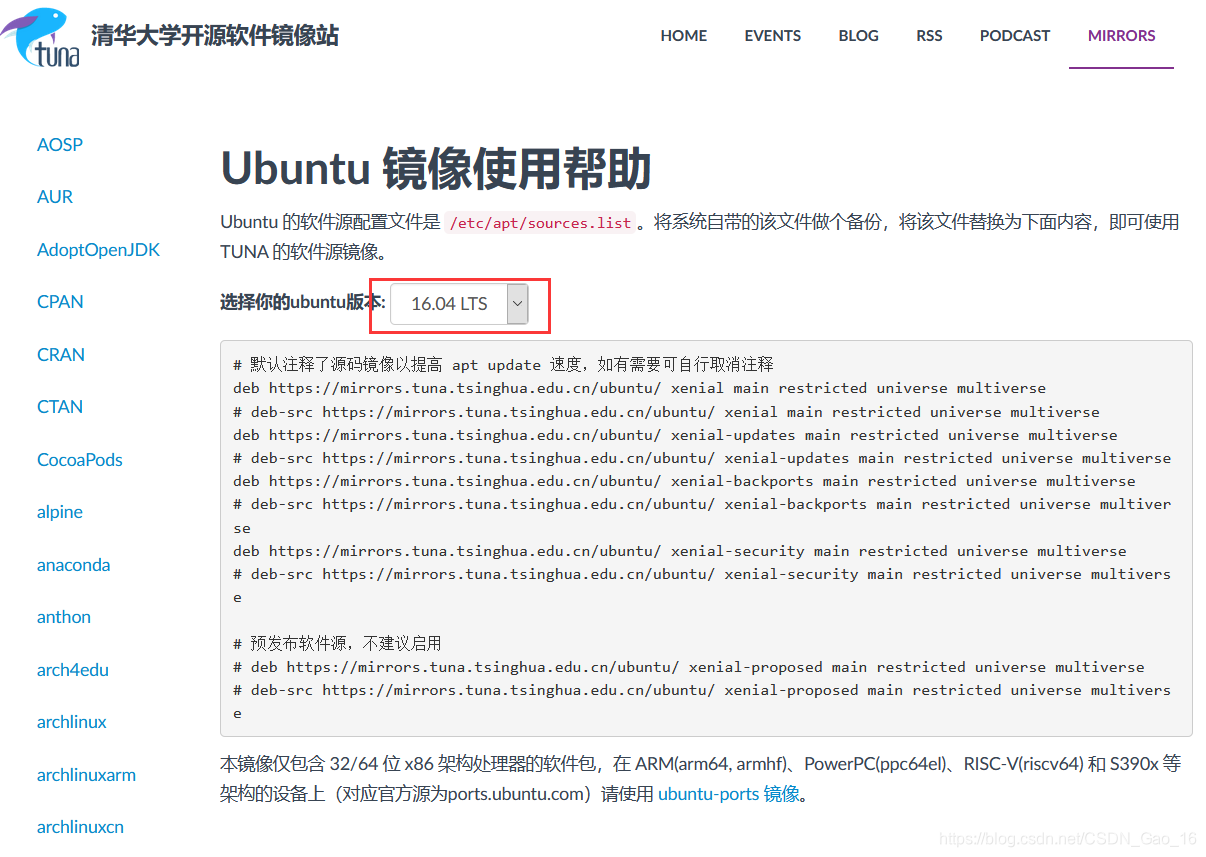Click the first deb xenial main line

[639, 388]
